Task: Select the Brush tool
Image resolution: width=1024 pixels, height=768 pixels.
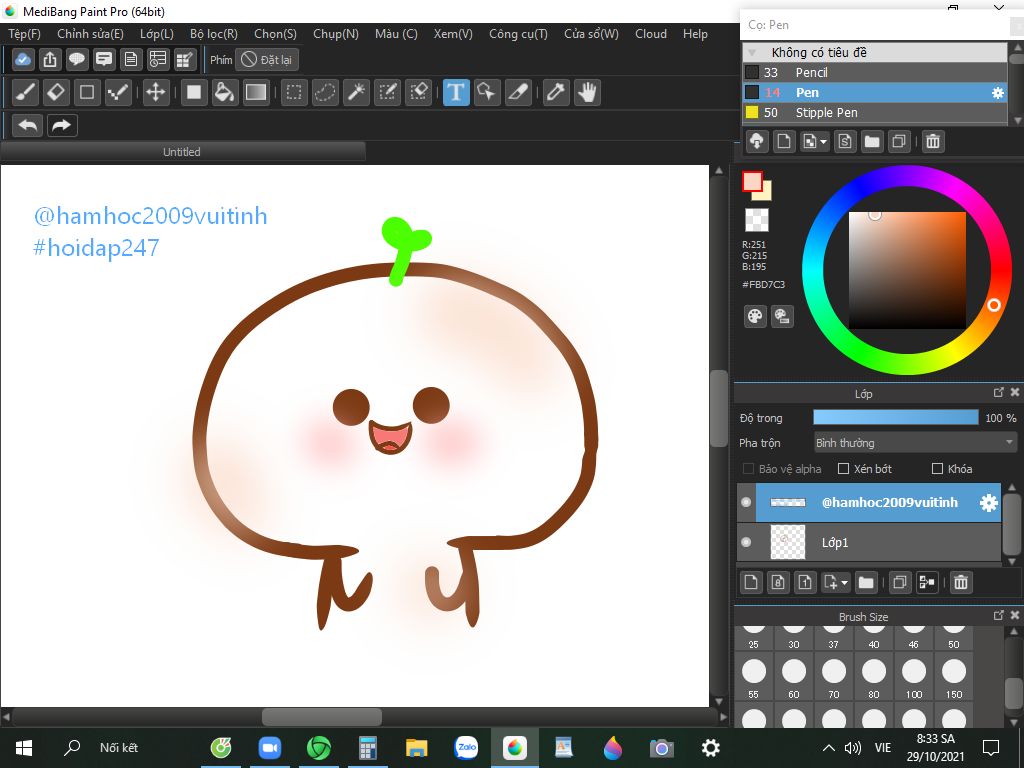Action: pos(25,92)
